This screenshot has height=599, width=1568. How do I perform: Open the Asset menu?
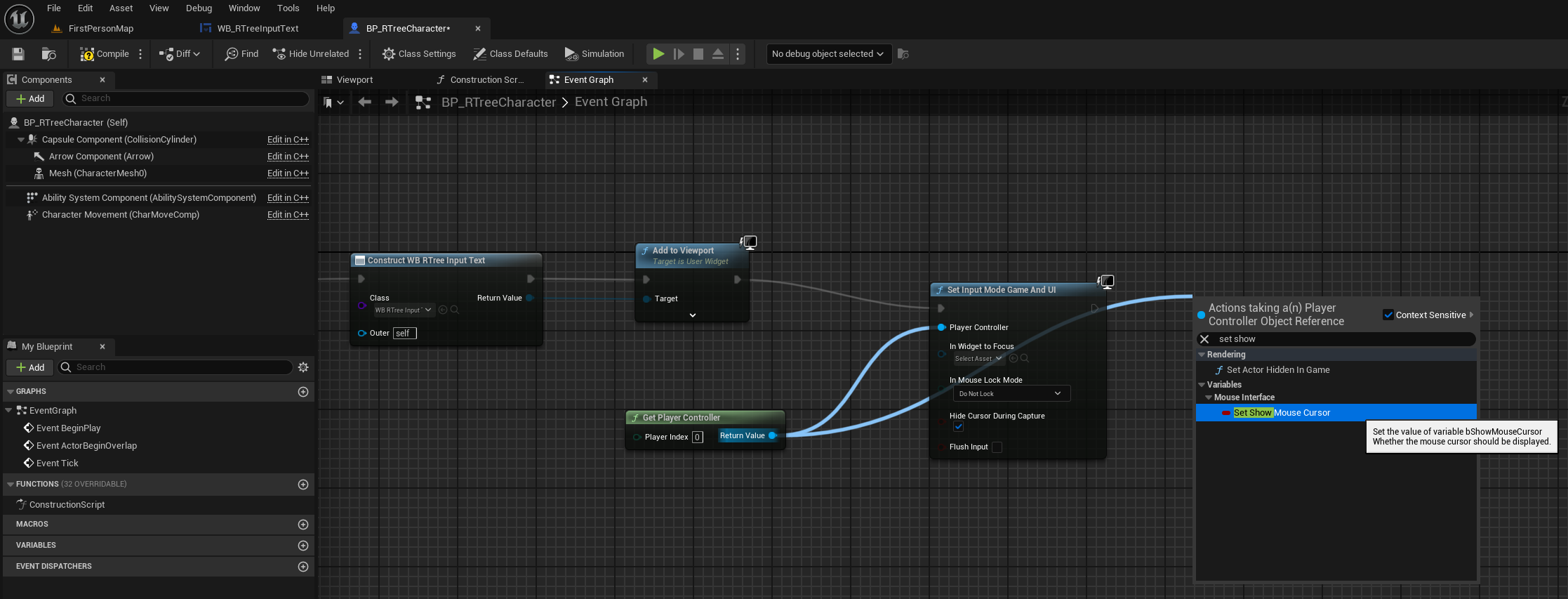tap(121, 8)
